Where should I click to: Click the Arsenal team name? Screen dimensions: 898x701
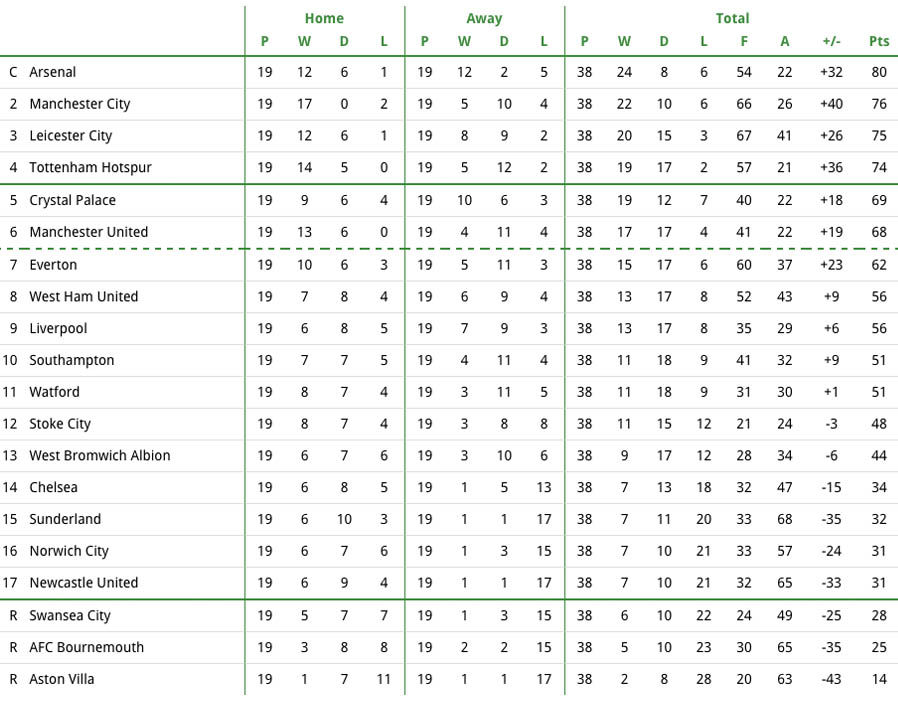click(53, 72)
